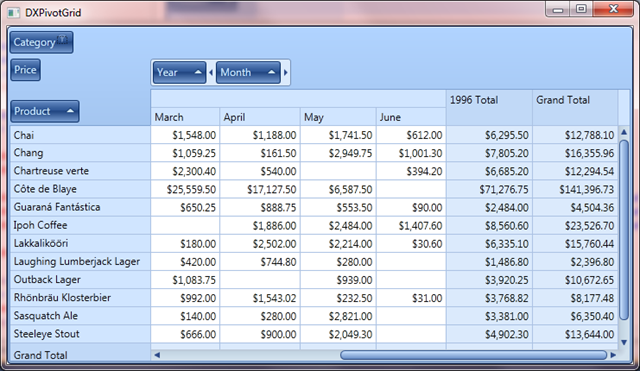Click the vertical scrollbar up arrow

[624, 132]
